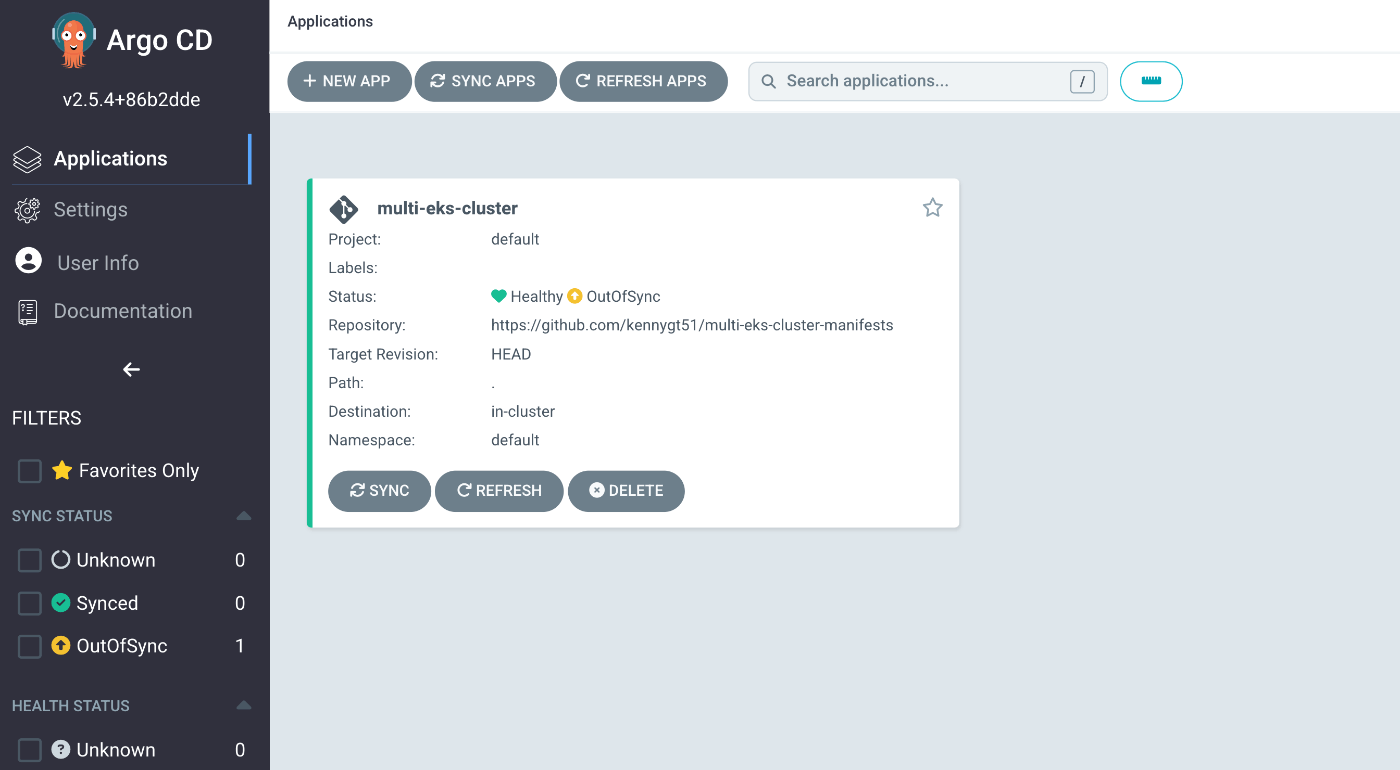Collapse the SYNC STATUS filter section
The width and height of the screenshot is (1400, 770).
point(243,516)
